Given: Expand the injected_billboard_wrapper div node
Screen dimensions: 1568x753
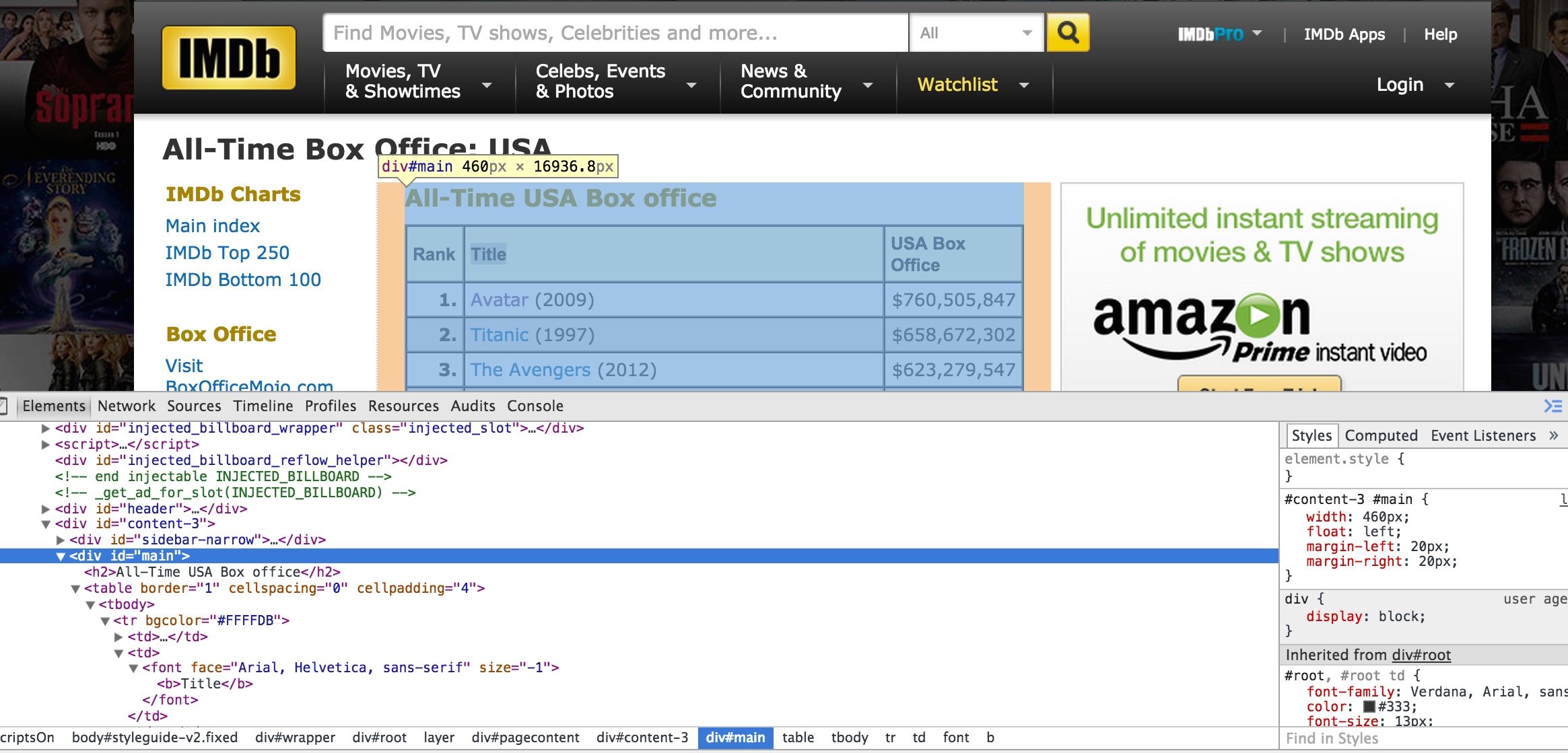Looking at the screenshot, I should [45, 428].
